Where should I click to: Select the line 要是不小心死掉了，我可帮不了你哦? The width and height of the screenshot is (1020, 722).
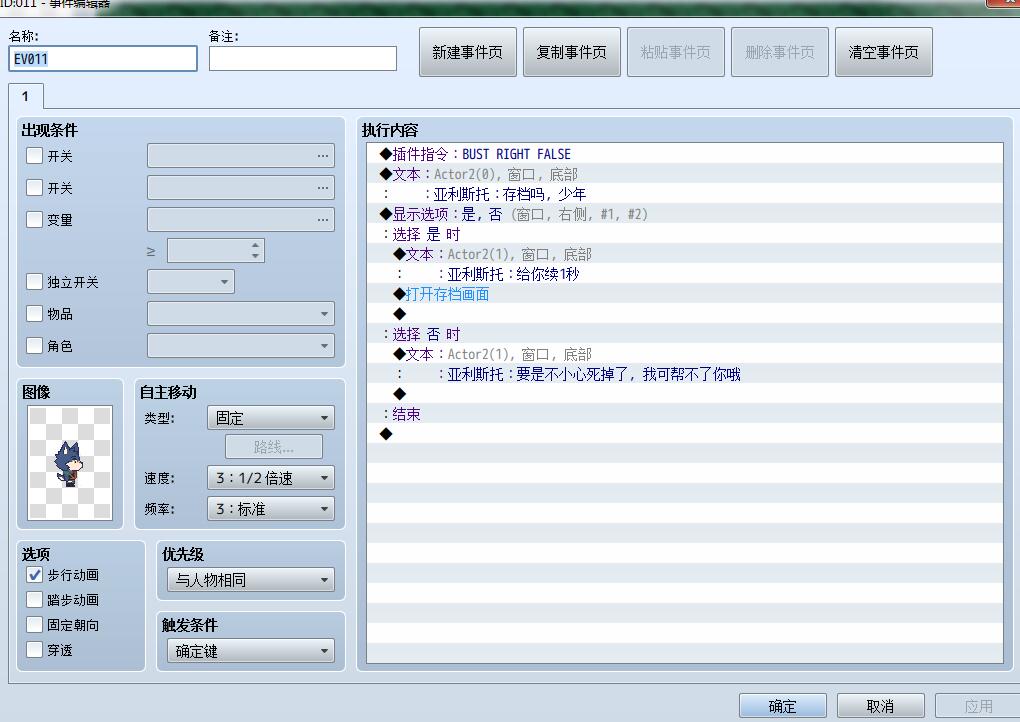coord(684,374)
